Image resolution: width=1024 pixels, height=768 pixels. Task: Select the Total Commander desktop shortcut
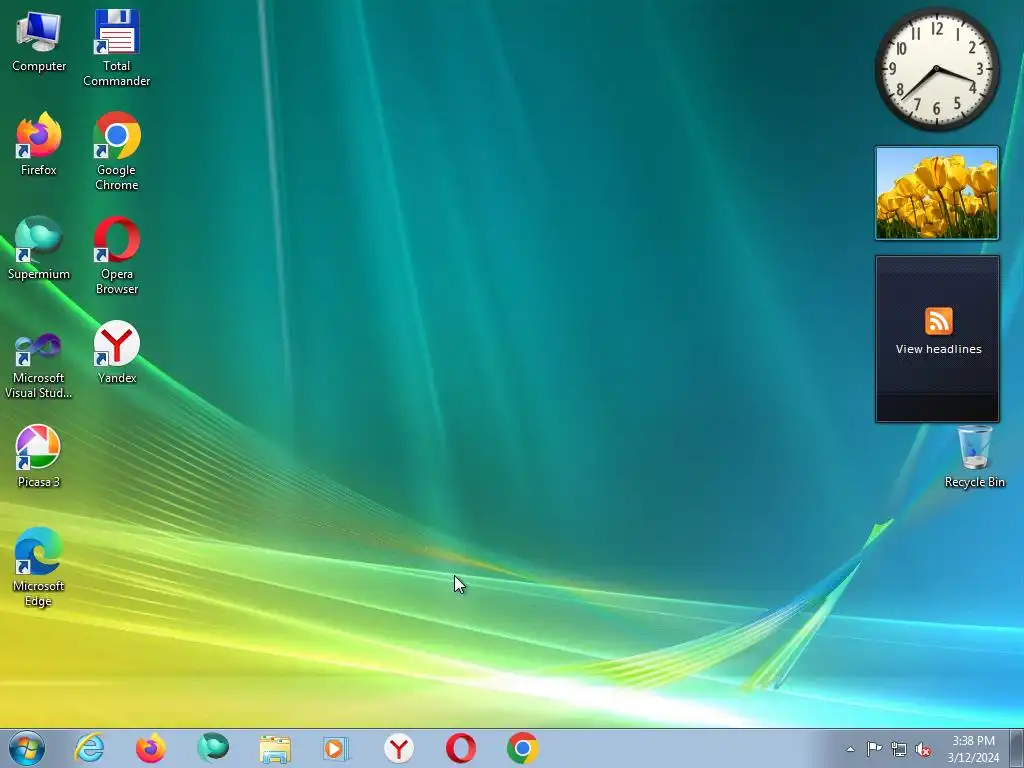pyautogui.click(x=116, y=48)
